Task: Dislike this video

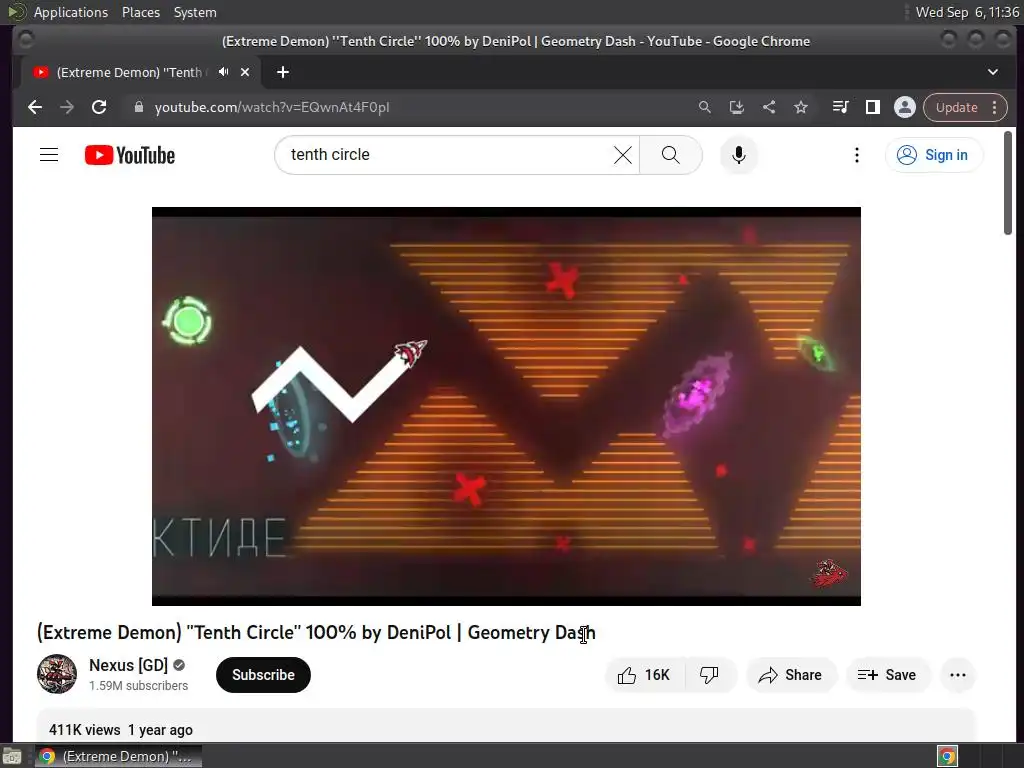Action: pos(710,675)
